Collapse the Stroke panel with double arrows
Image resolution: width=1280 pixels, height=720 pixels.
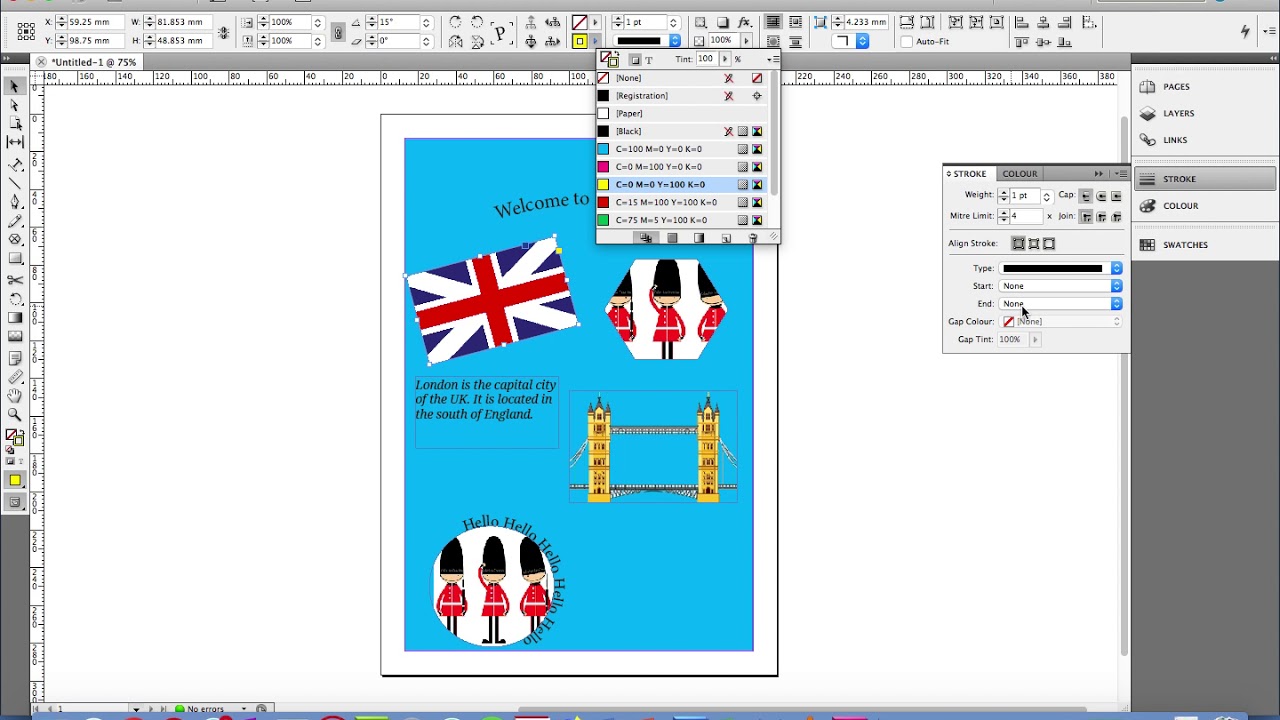(x=1098, y=174)
